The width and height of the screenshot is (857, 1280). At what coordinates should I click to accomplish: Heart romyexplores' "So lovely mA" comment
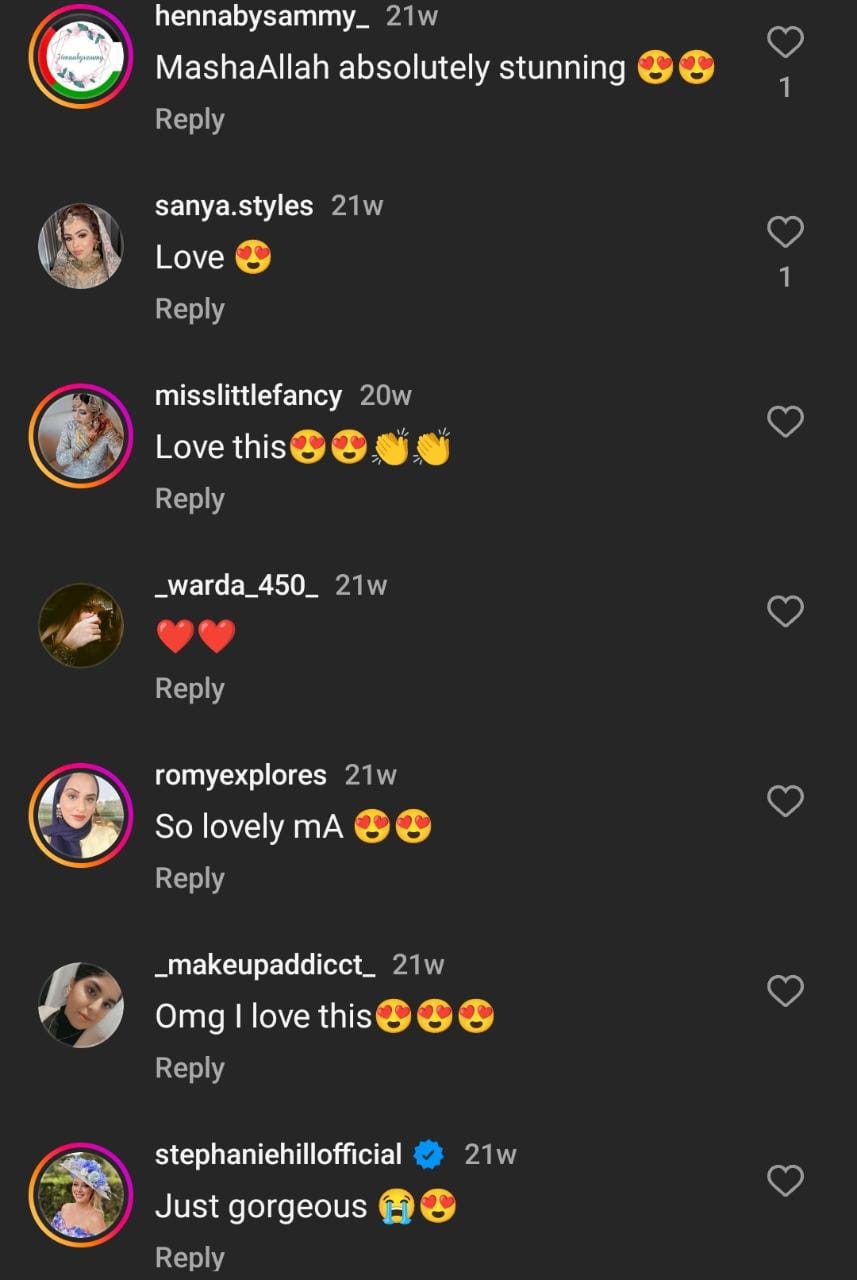pyautogui.click(x=785, y=801)
